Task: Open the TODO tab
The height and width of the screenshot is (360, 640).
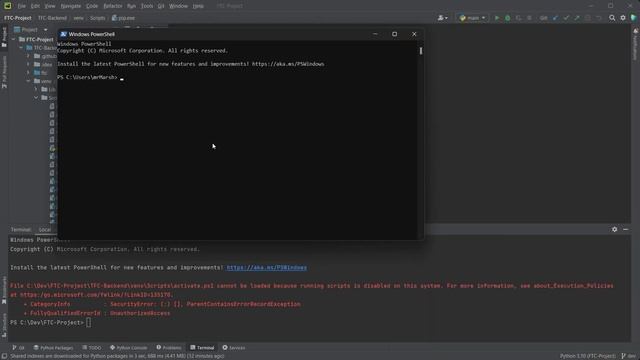Action: (91, 348)
